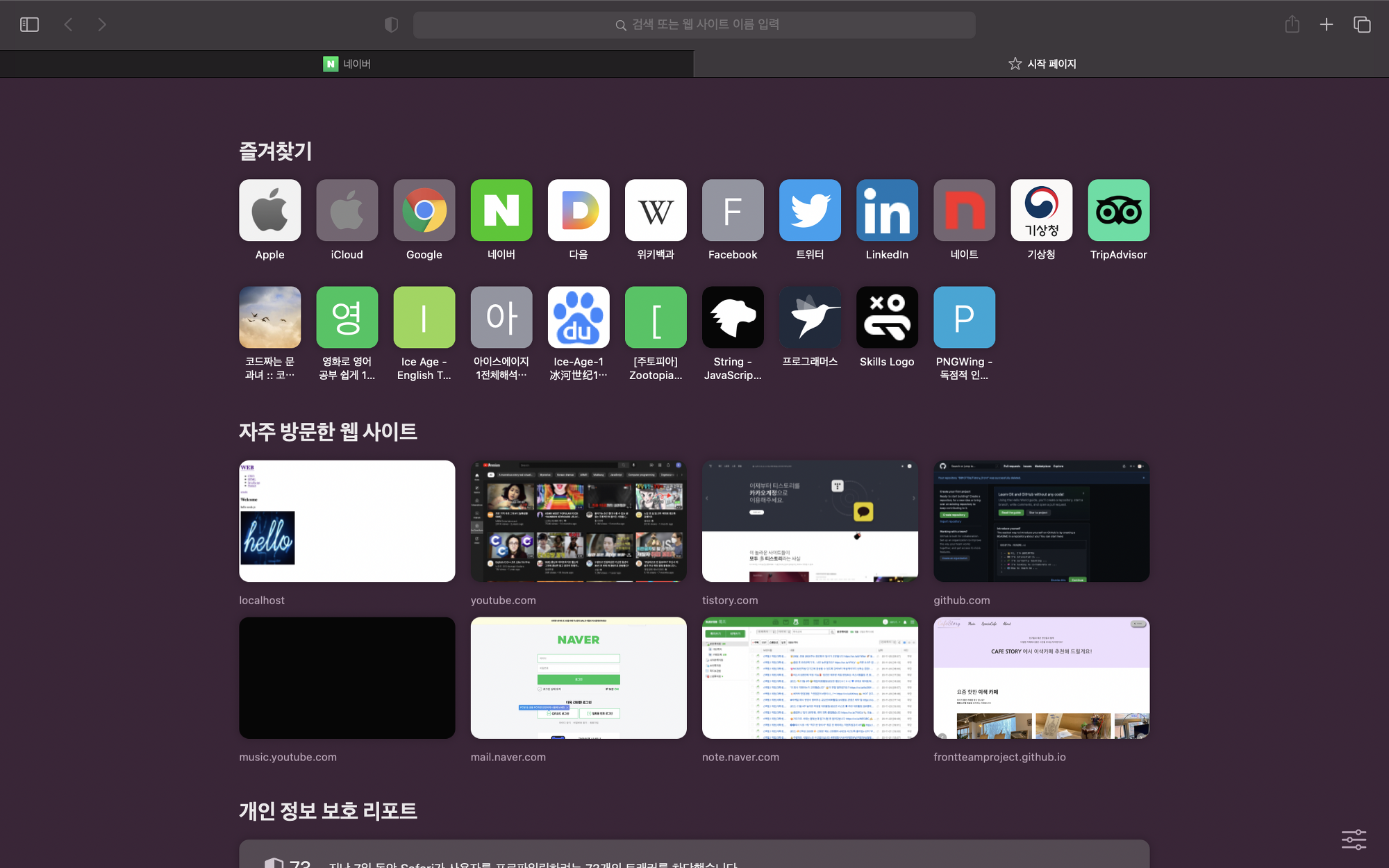Screen dimensions: 1389x868
Task: Open the youtube.com frequently visited thumbnail
Action: click(579, 521)
